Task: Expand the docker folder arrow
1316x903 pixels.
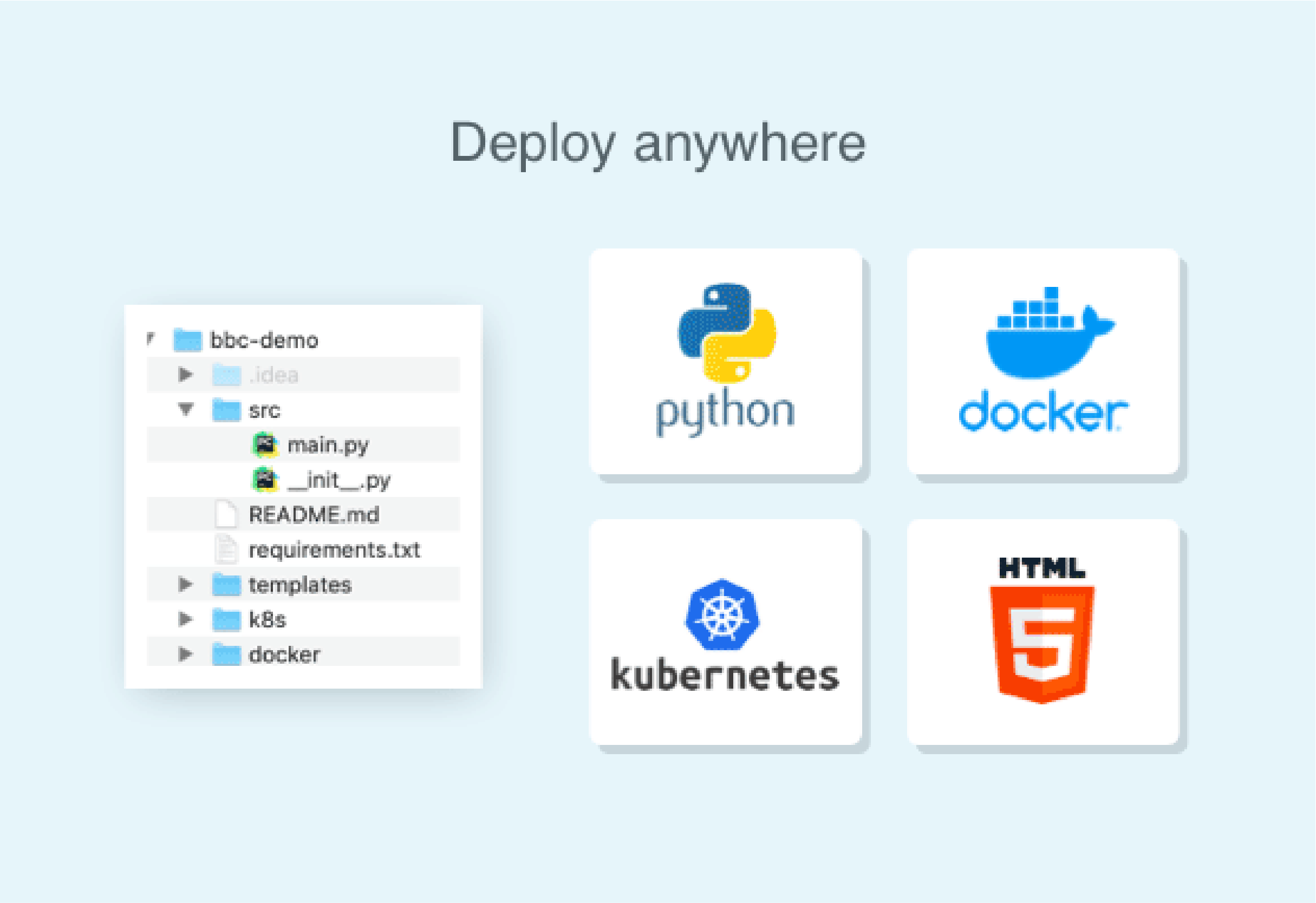Action: [185, 654]
